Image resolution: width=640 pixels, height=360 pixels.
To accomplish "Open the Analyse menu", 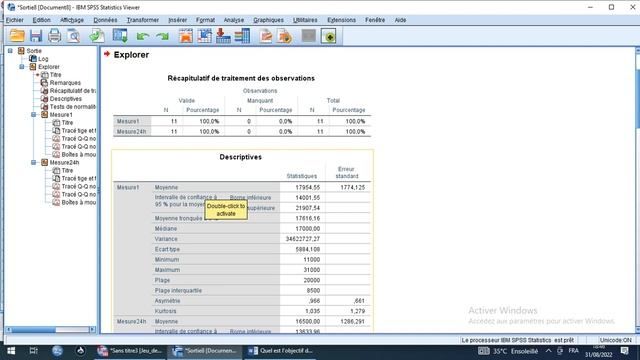I will tap(234, 20).
